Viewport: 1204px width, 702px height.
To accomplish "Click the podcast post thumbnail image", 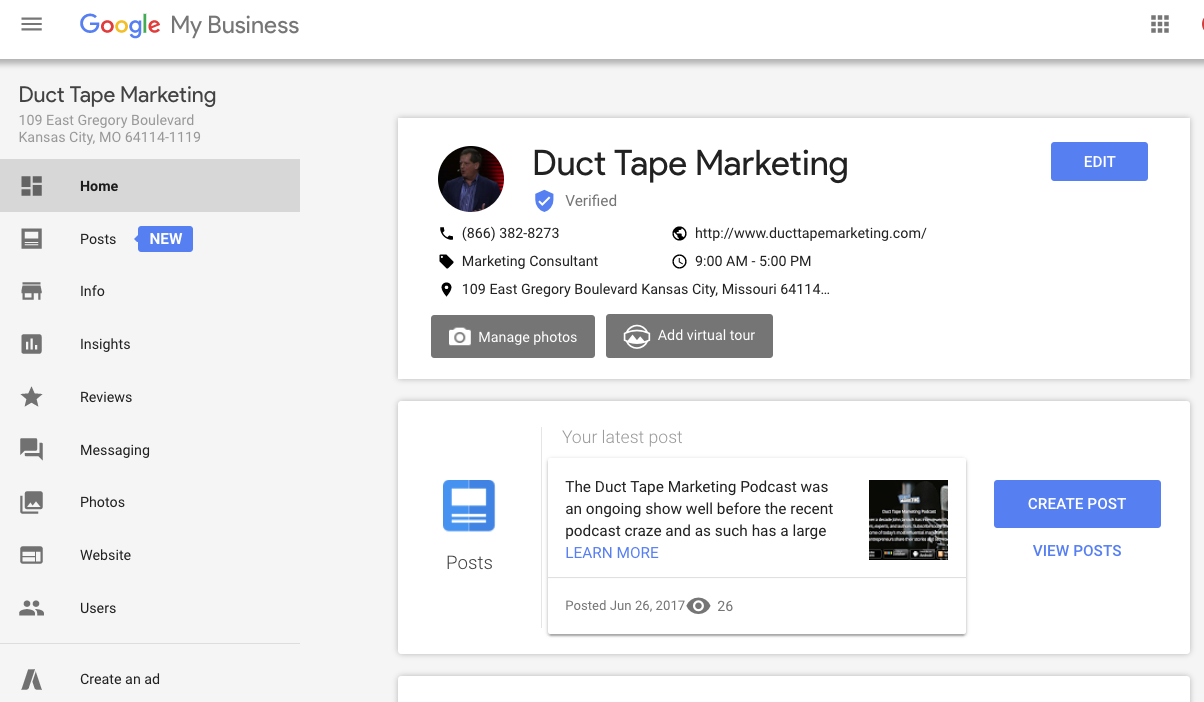I will click(x=908, y=520).
